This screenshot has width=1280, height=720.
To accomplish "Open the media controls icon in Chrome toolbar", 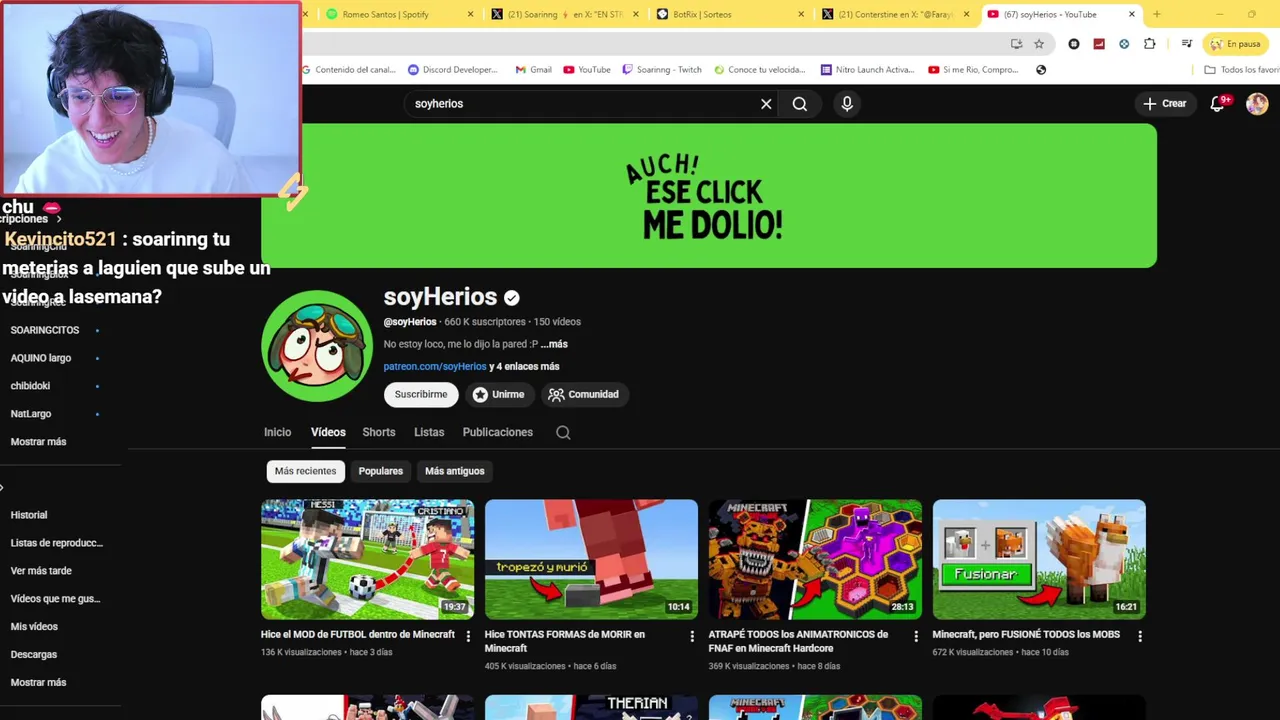I will click(1186, 44).
